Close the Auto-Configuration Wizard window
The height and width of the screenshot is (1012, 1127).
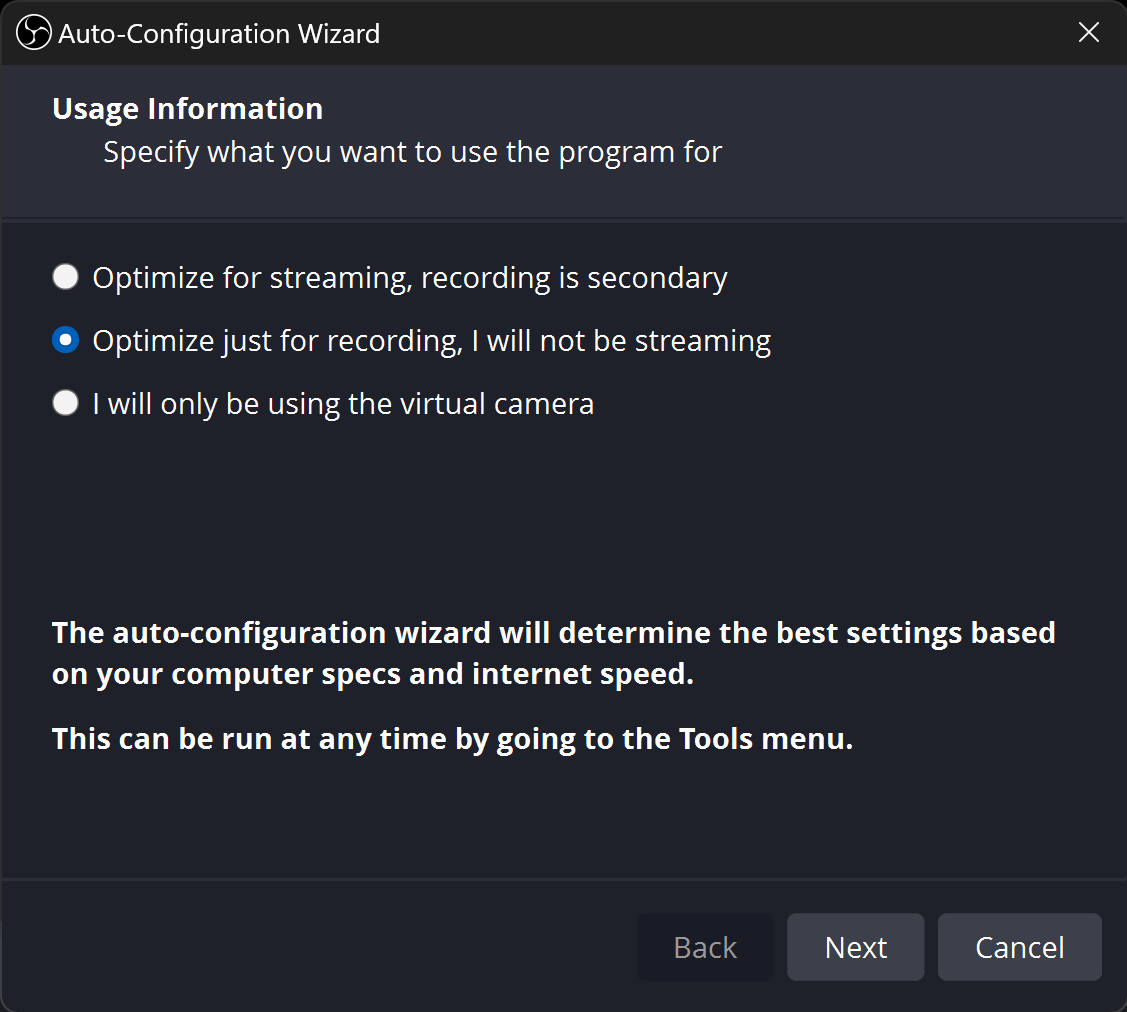click(1089, 33)
